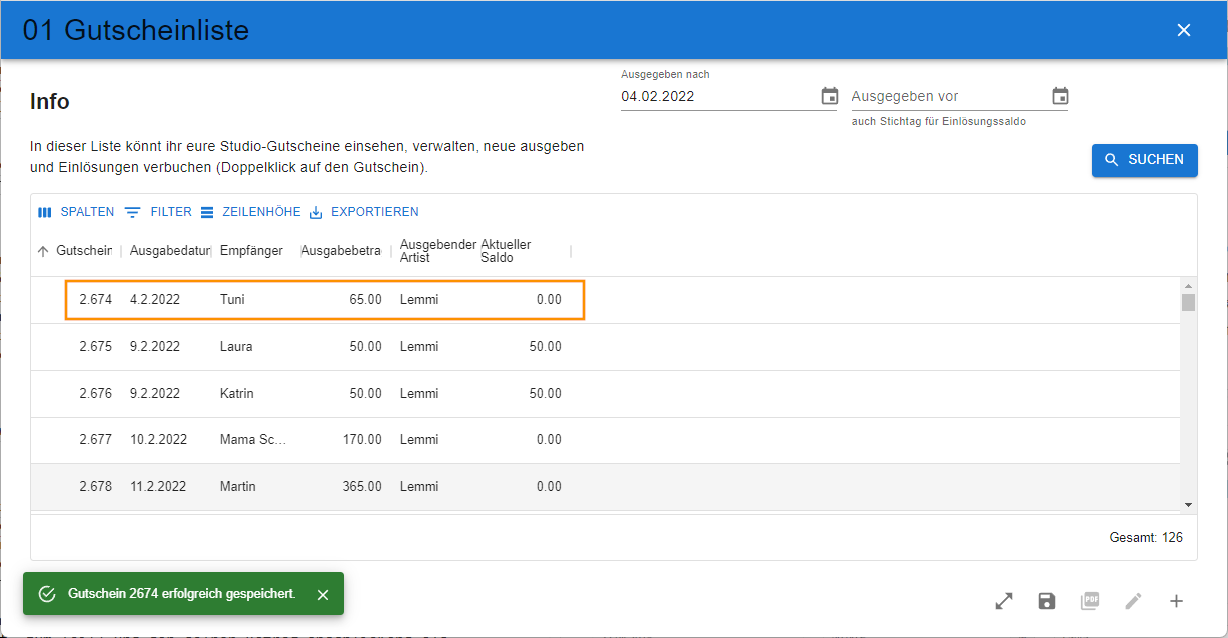Click the expand fullscreen arrows icon
The image size is (1228, 638).
coord(1004,601)
